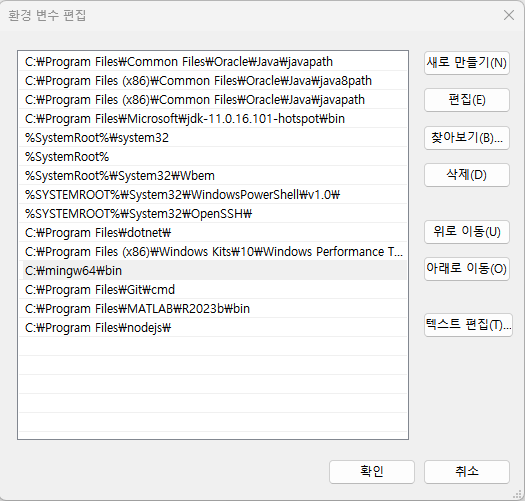Screen dimensions: 525x501
Task: Select the WindowsPowerShell\v1.0\ path entry
Action: tap(213, 195)
